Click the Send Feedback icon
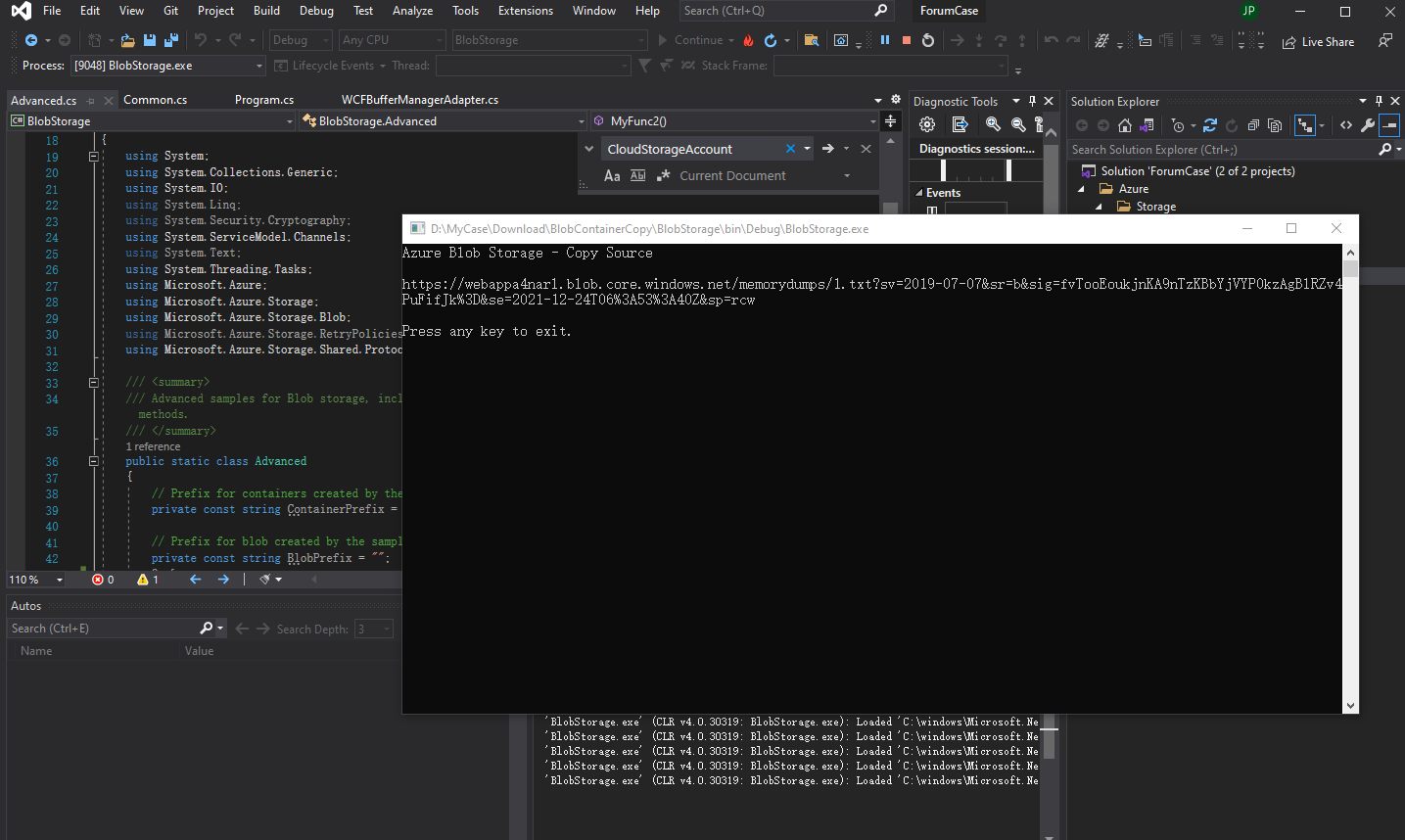Viewport: 1405px width, 840px height. 1384,40
